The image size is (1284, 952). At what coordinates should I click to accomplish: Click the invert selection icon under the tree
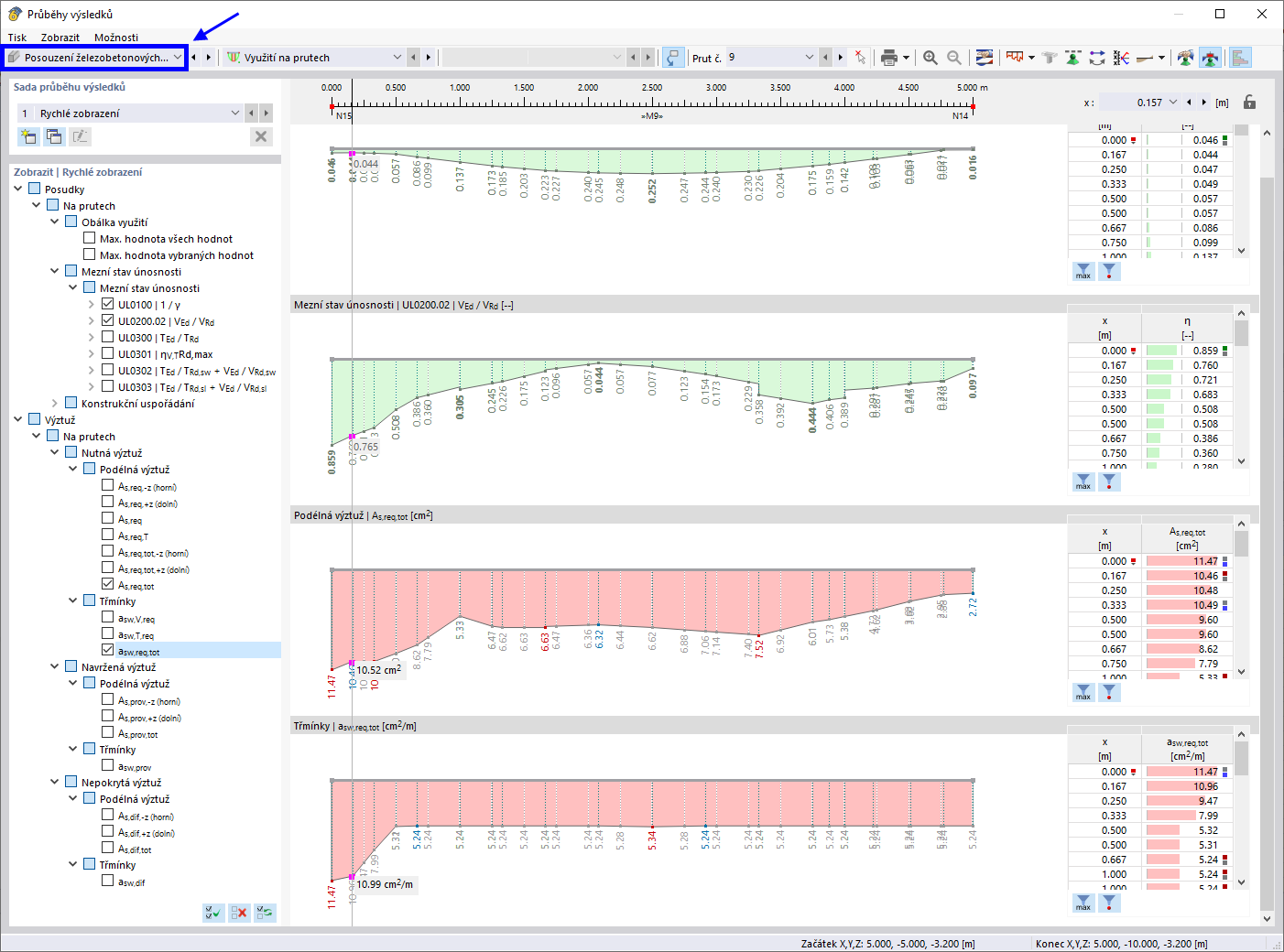pos(265,913)
